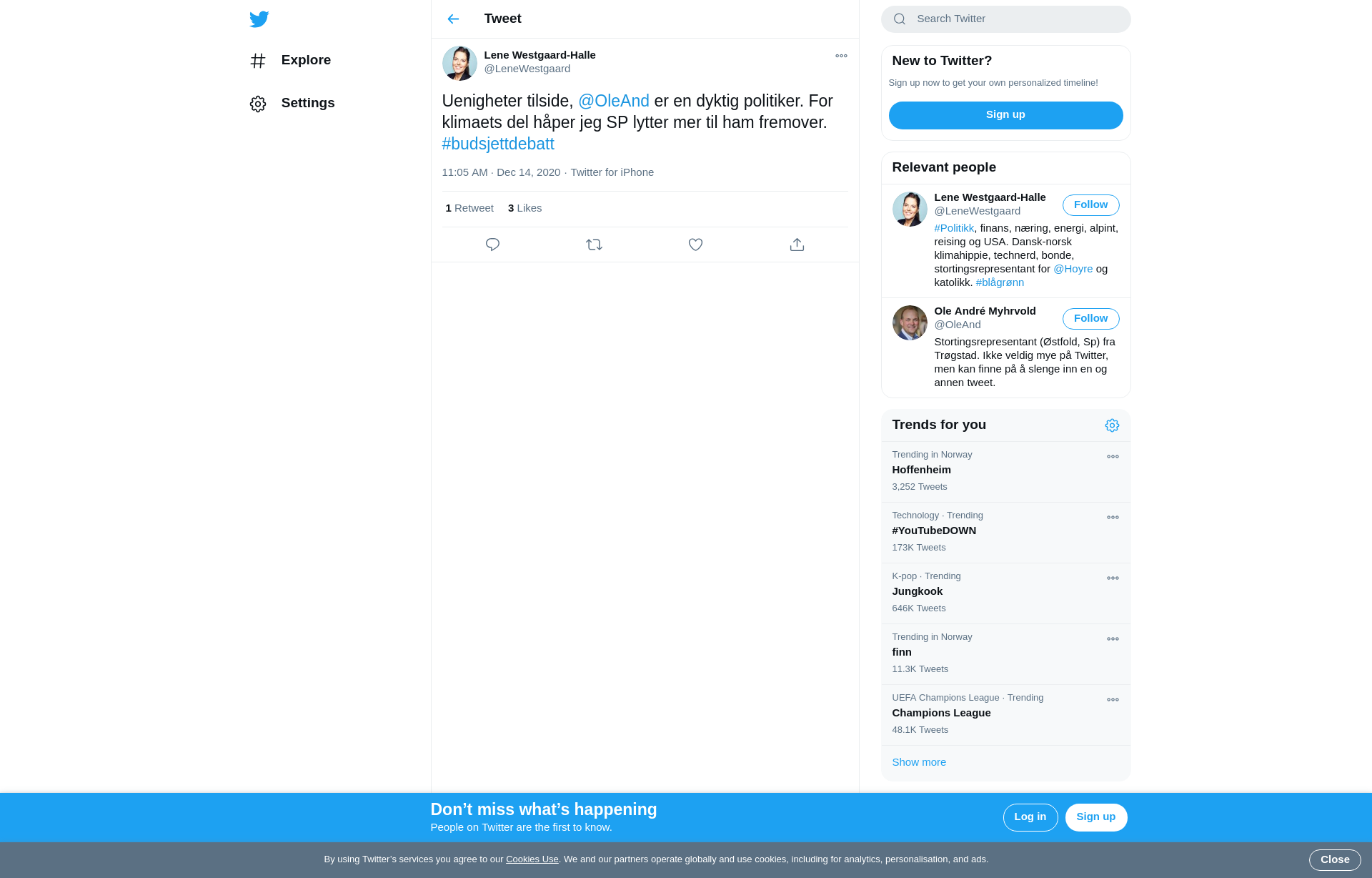Open tweet options three-dot menu

pos(841,56)
